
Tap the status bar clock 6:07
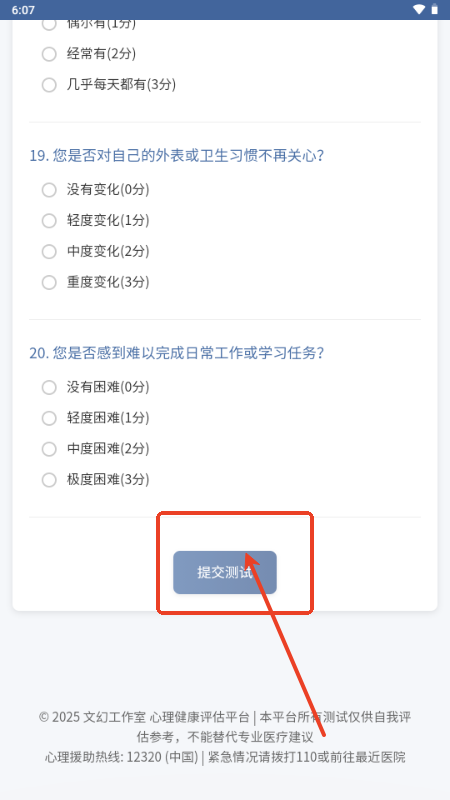23,10
